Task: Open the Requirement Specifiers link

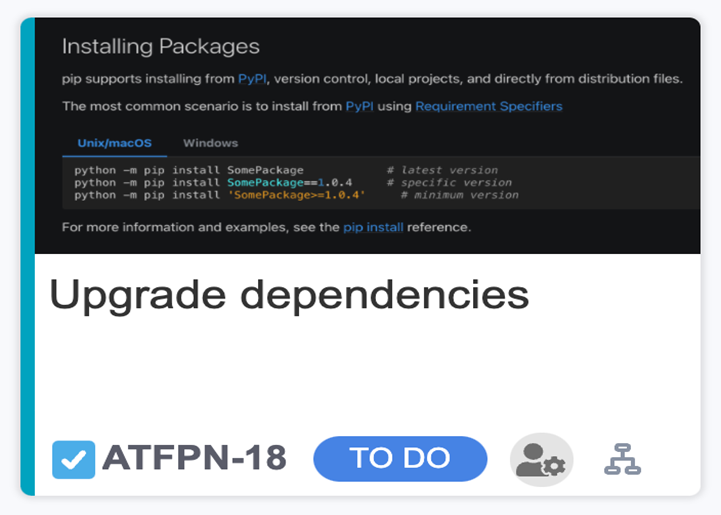Action: pyautogui.click(x=489, y=106)
